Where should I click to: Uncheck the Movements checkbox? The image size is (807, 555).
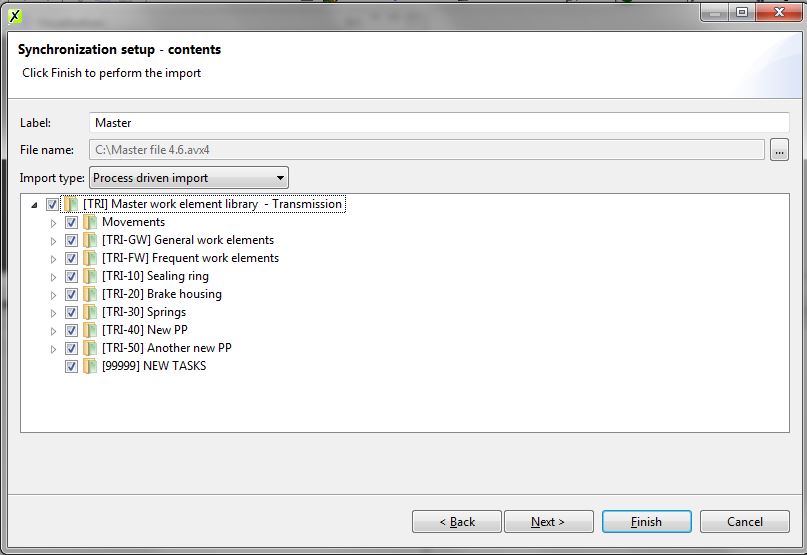71,222
